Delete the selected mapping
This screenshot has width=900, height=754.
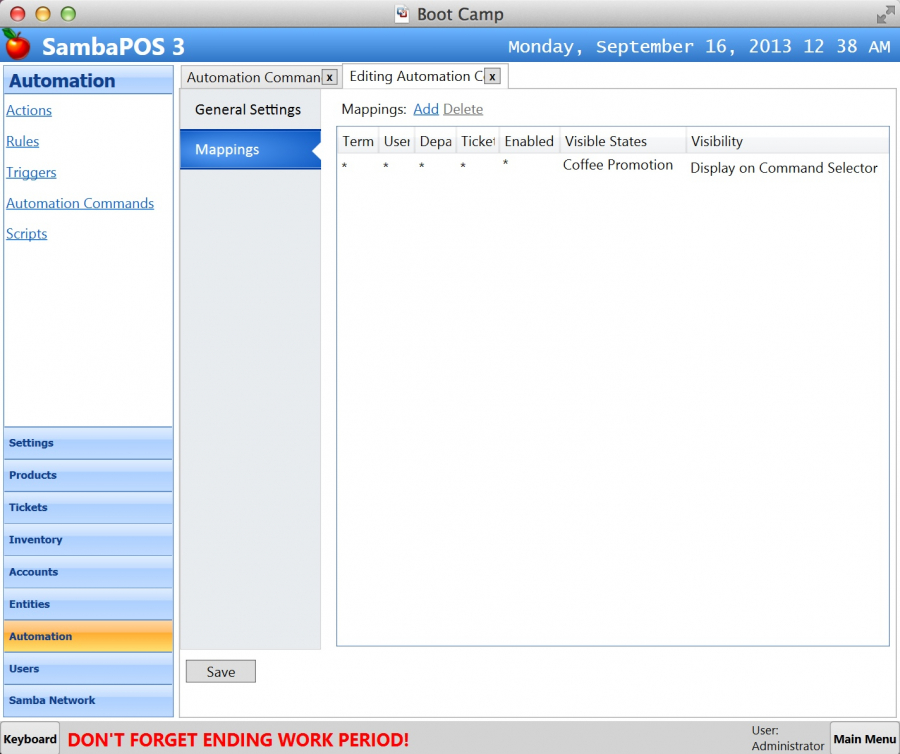463,109
